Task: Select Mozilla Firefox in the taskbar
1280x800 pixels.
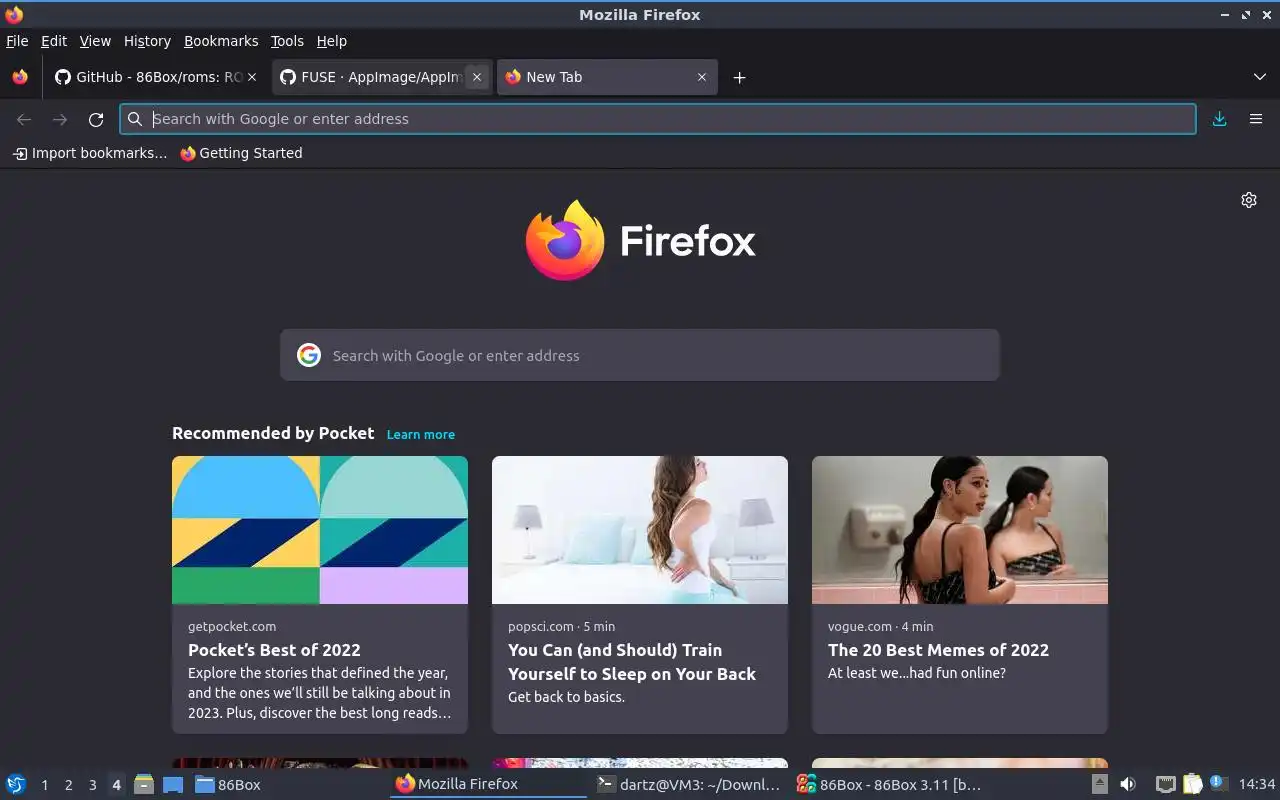Action: (x=488, y=784)
